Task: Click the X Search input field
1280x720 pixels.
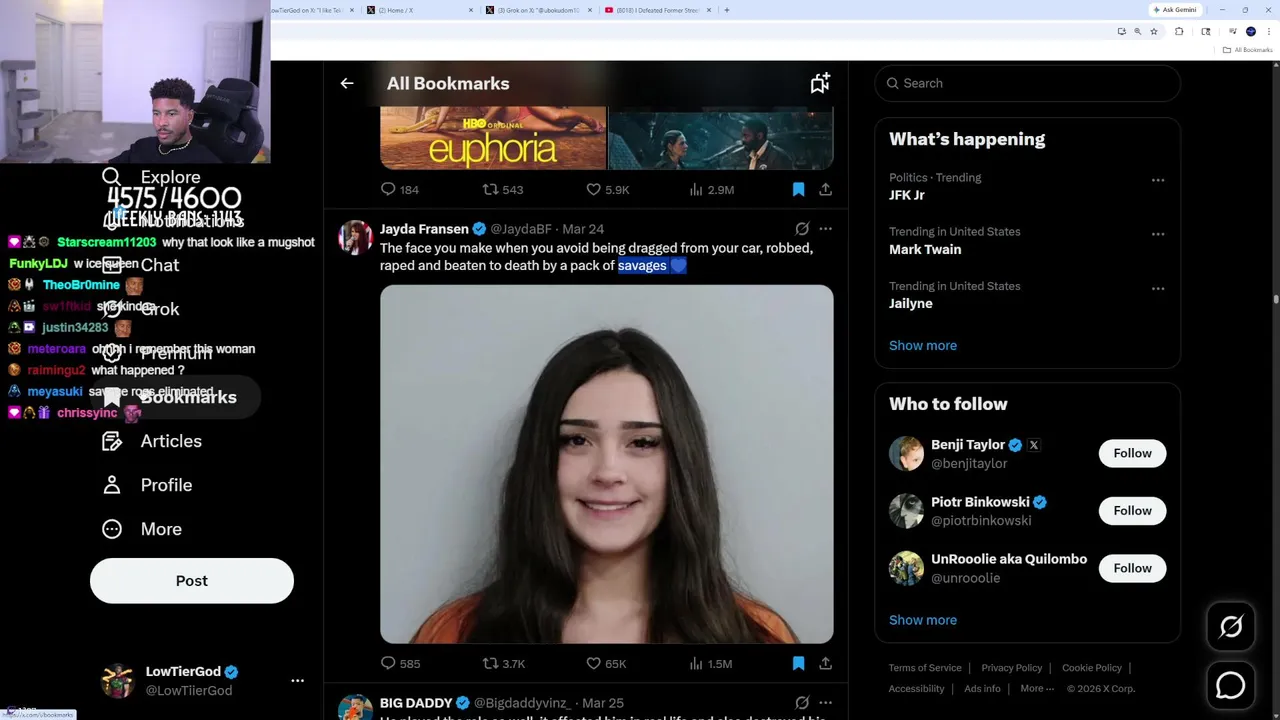Action: coord(1027,84)
